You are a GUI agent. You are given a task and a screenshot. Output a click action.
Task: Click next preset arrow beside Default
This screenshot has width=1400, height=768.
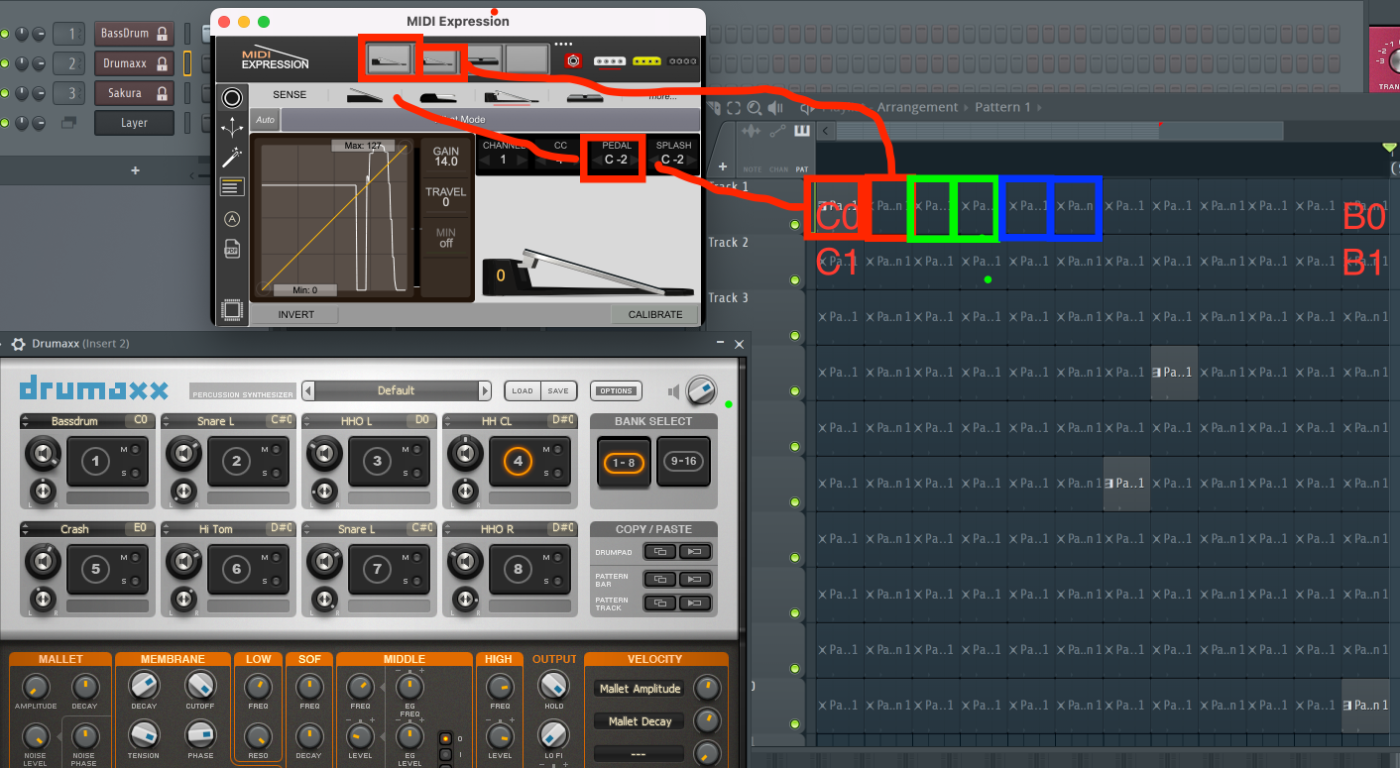(485, 391)
